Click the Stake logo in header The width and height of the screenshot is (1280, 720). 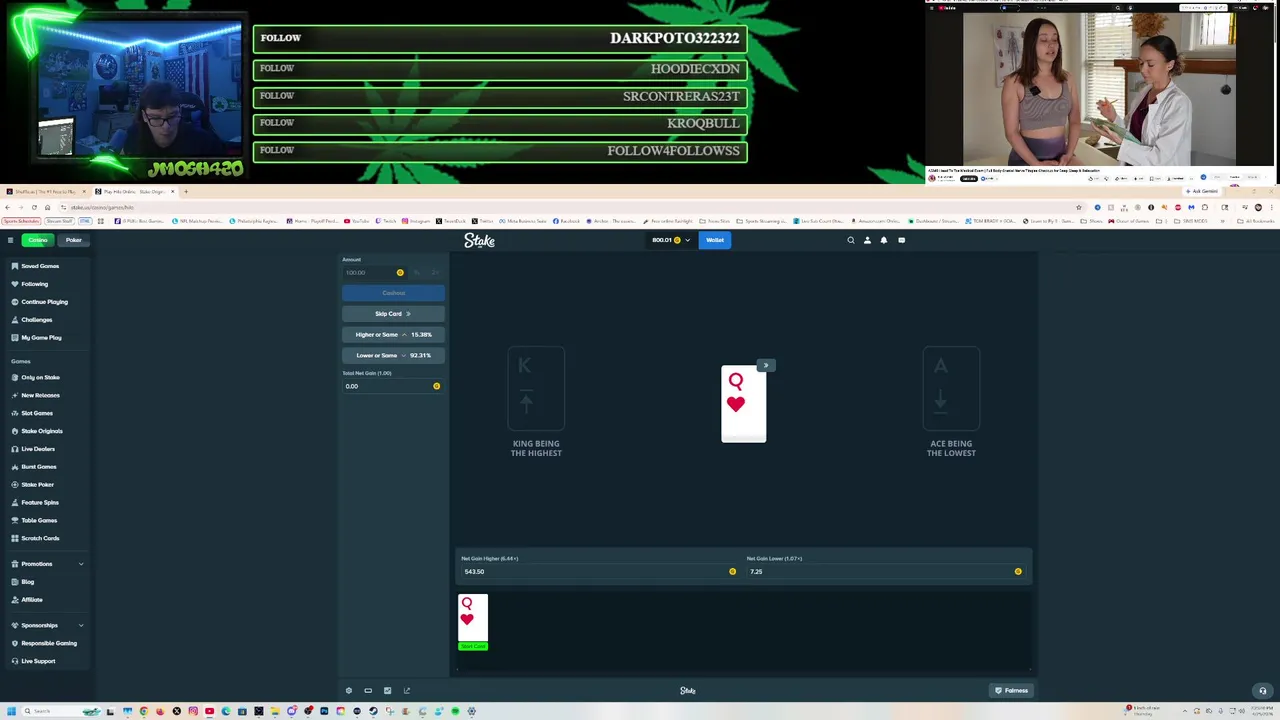(479, 240)
